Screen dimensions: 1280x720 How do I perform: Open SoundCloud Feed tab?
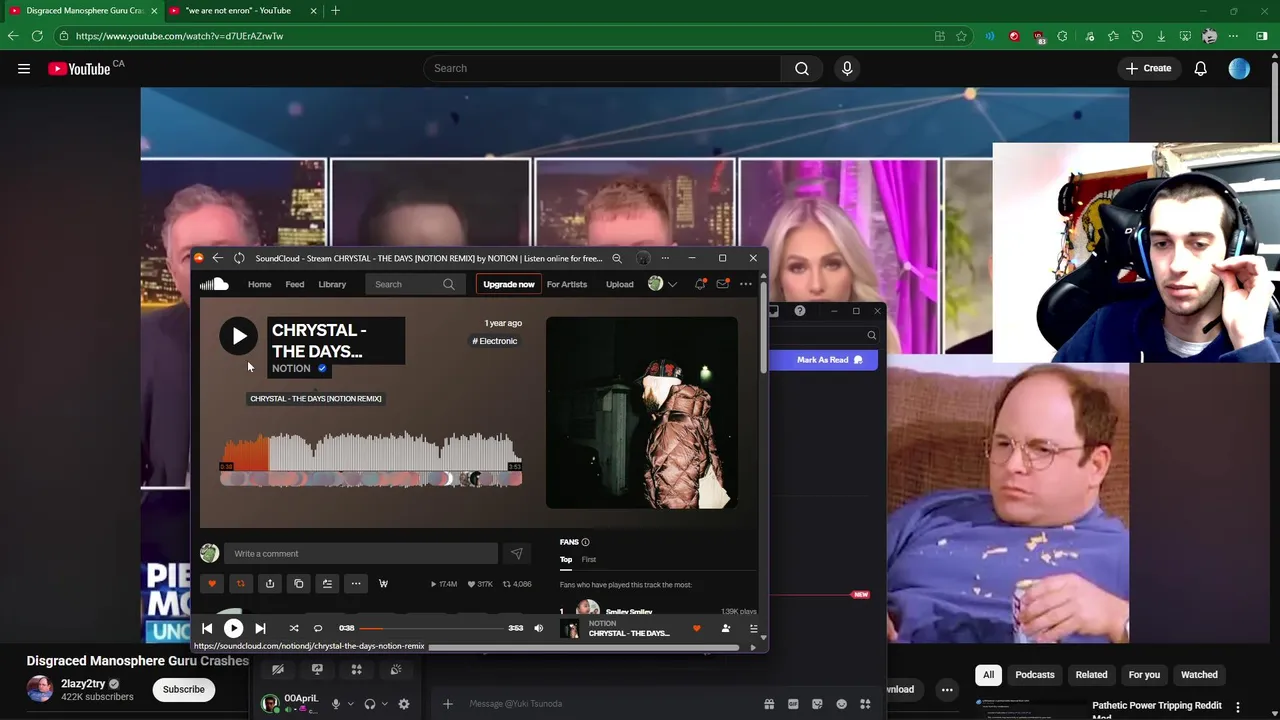[x=294, y=284]
